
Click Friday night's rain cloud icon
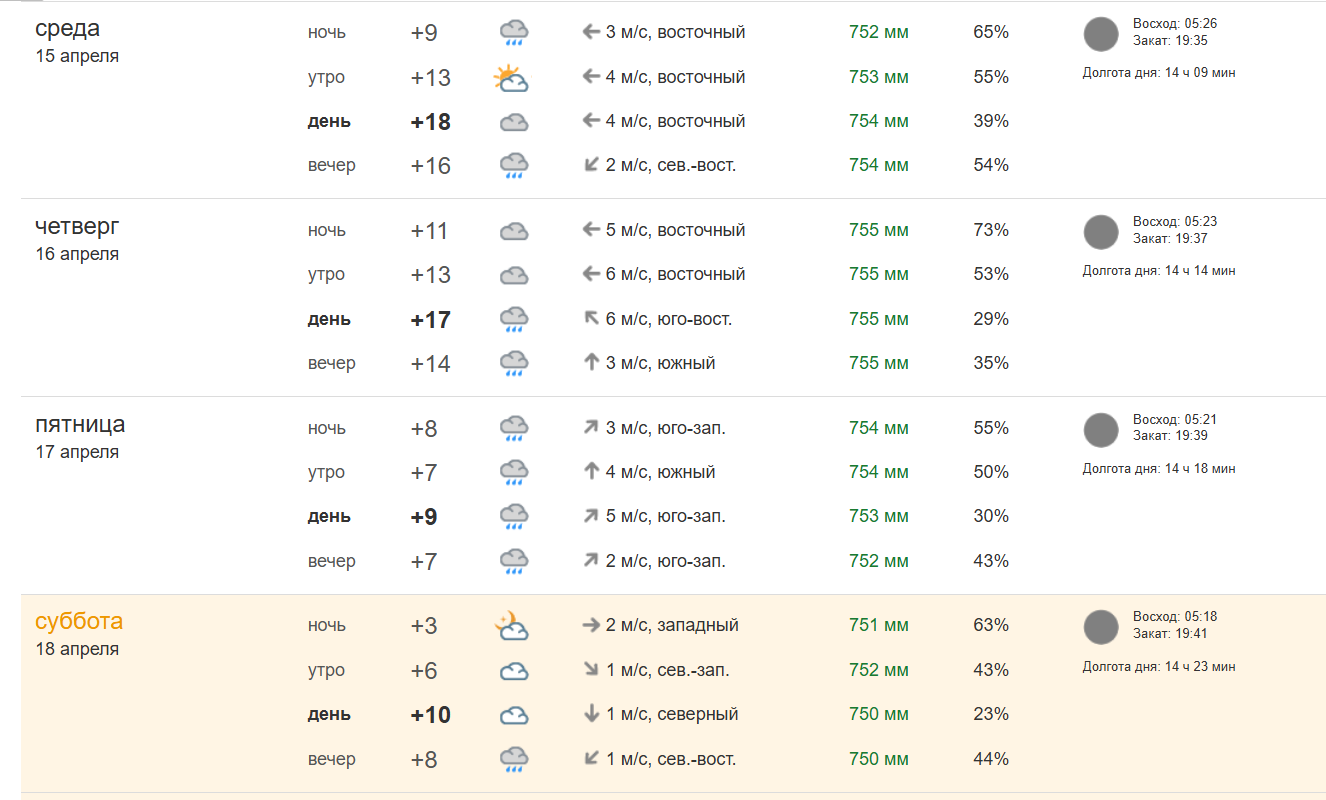pos(514,429)
